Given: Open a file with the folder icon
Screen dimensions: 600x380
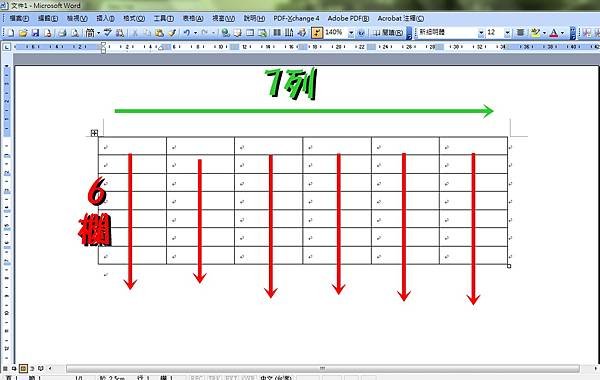Looking at the screenshot, I should click(23, 33).
